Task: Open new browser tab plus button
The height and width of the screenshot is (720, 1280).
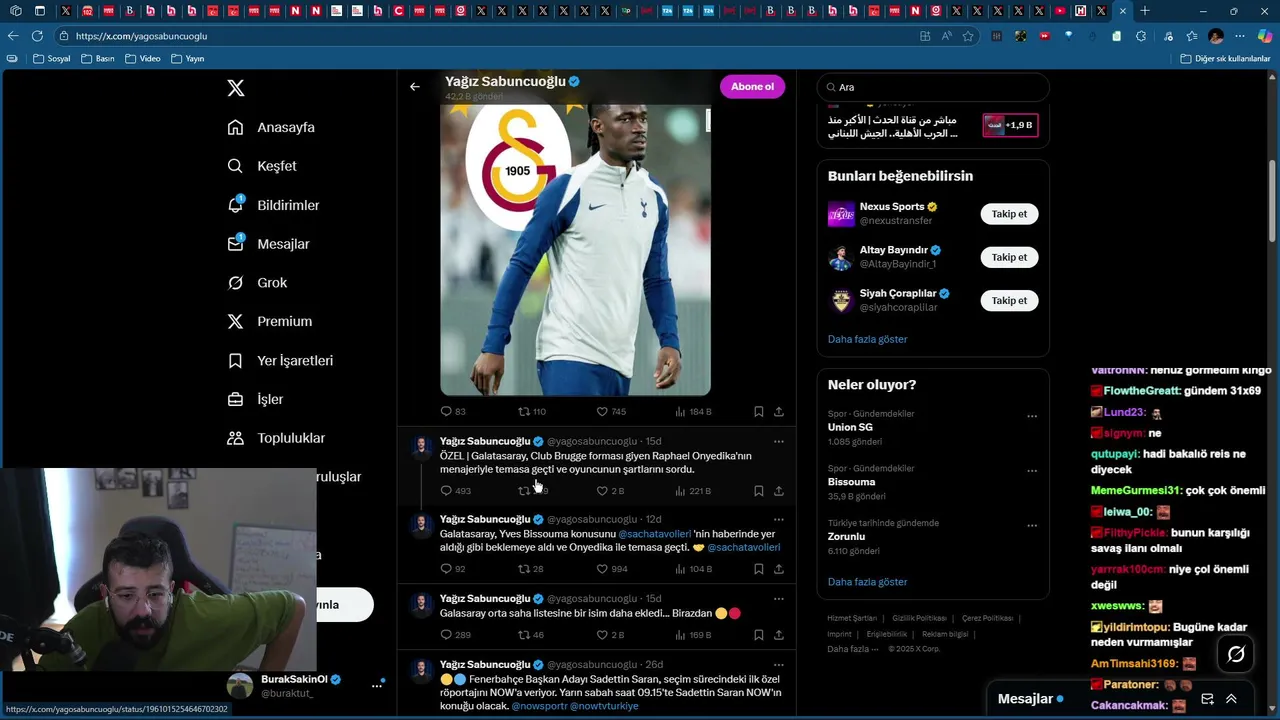Action: click(x=1145, y=11)
